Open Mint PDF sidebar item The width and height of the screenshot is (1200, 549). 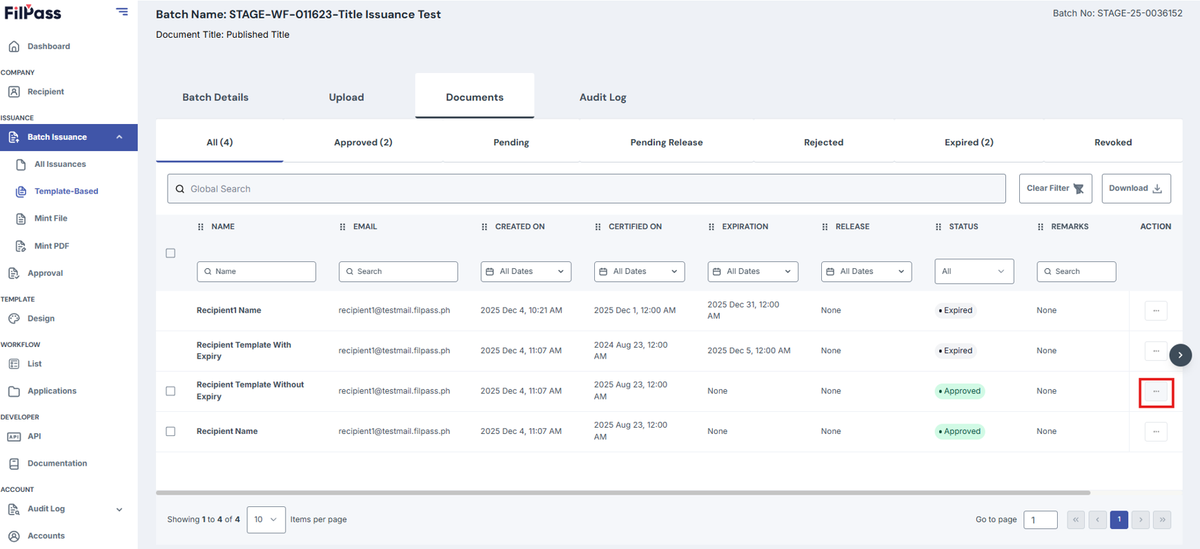coord(51,245)
